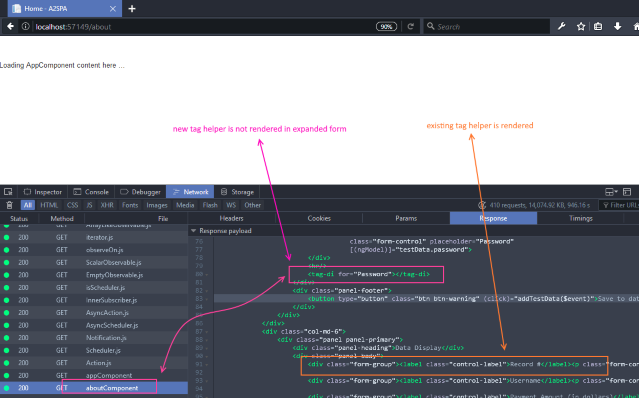The height and width of the screenshot is (398, 639).
Task: Switch to the Headers details tab
Action: (231, 218)
